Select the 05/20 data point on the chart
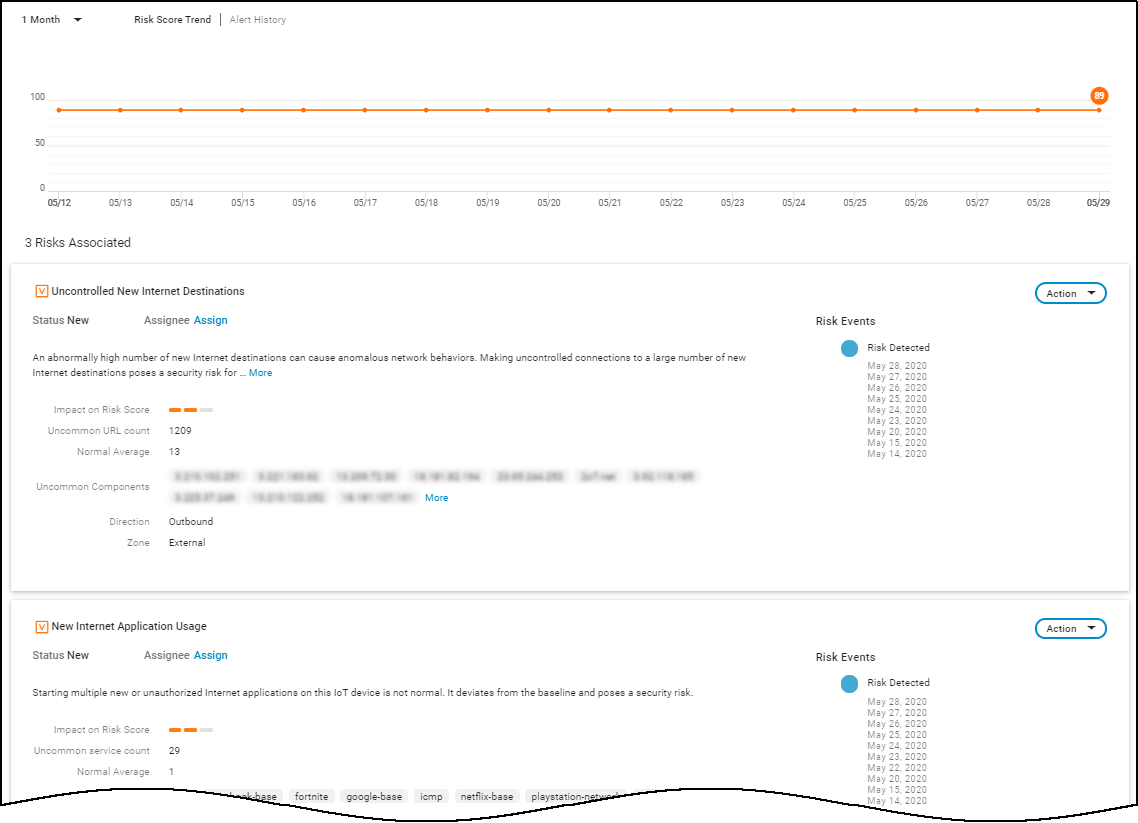 (549, 110)
